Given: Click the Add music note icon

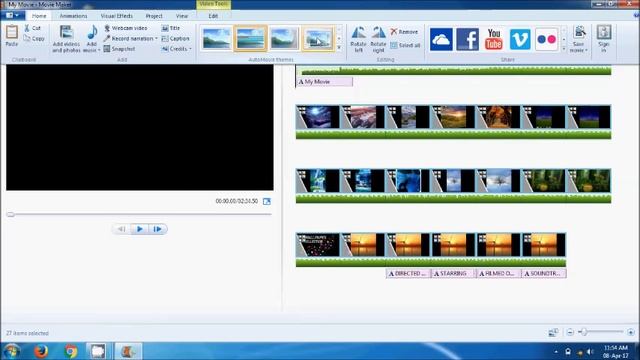Looking at the screenshot, I should [x=92, y=33].
